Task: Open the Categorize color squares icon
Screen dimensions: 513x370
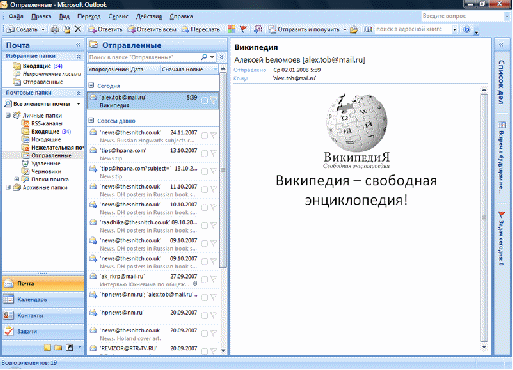Action: [231, 29]
